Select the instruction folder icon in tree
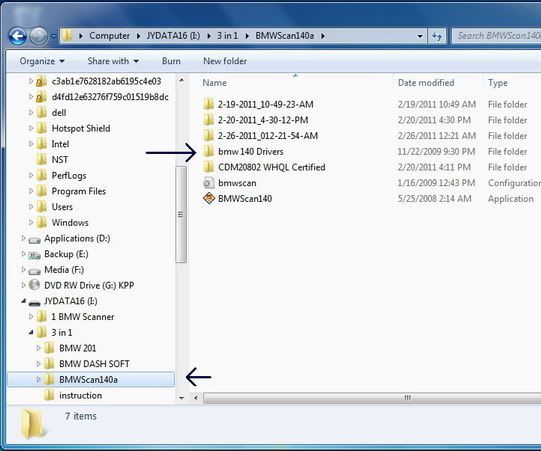Viewport: 541px width, 451px height. click(49, 395)
